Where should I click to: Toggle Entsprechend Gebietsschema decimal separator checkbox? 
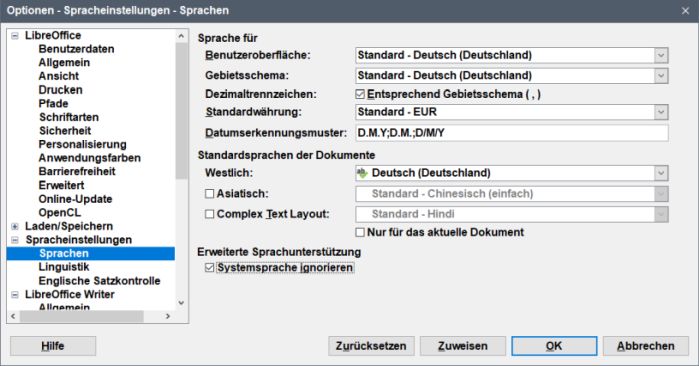[360, 95]
